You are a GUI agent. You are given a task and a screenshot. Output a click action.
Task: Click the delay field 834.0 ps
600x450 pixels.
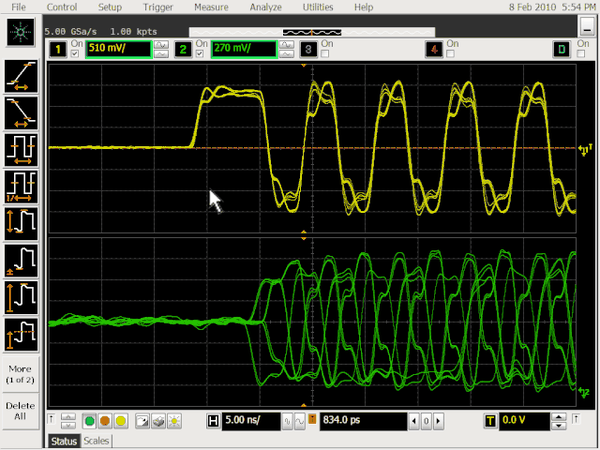pos(363,421)
